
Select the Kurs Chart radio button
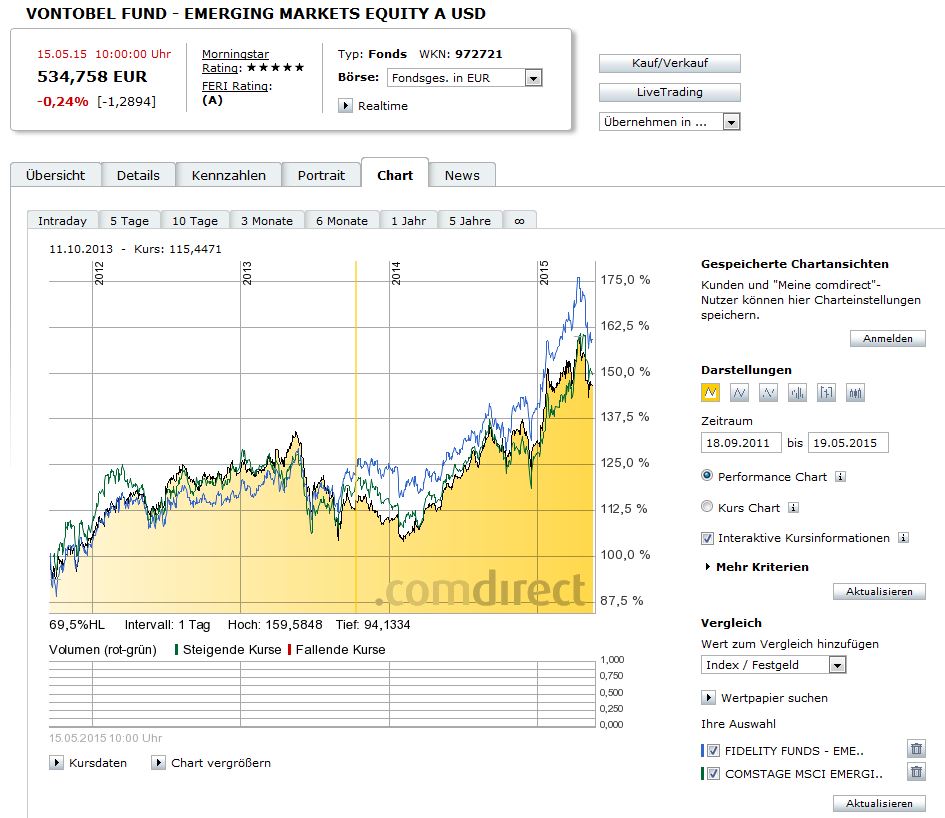click(x=708, y=507)
